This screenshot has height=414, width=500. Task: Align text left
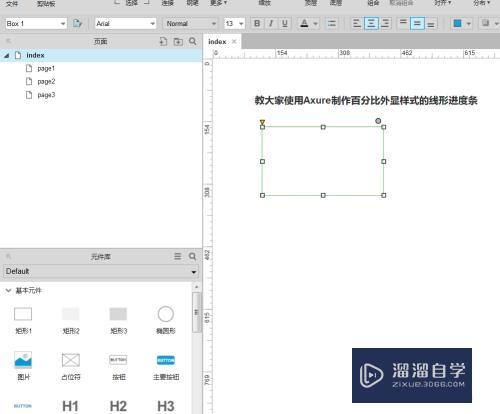(x=357, y=23)
